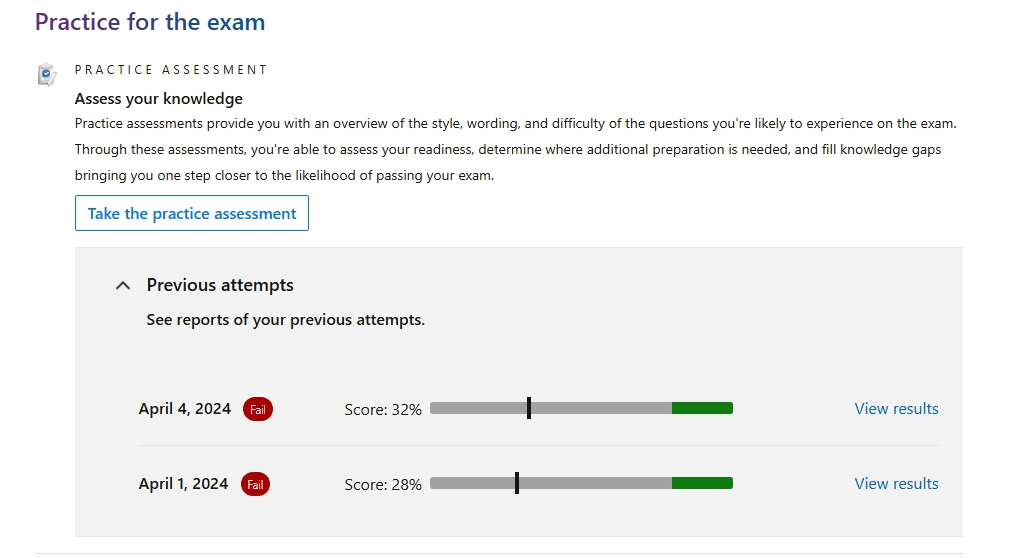Click See reports of your previous attempts text
Image resolution: width=1021 pixels, height=558 pixels.
tap(285, 320)
